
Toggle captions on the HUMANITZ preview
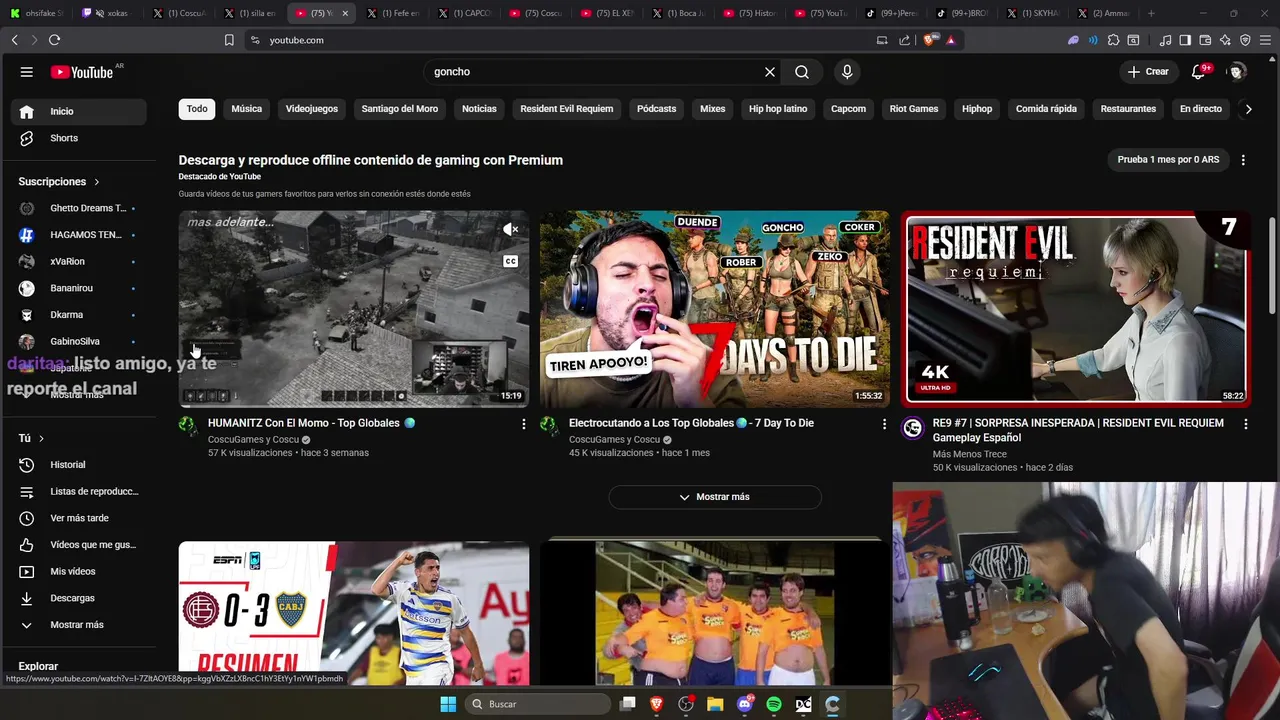coord(510,262)
